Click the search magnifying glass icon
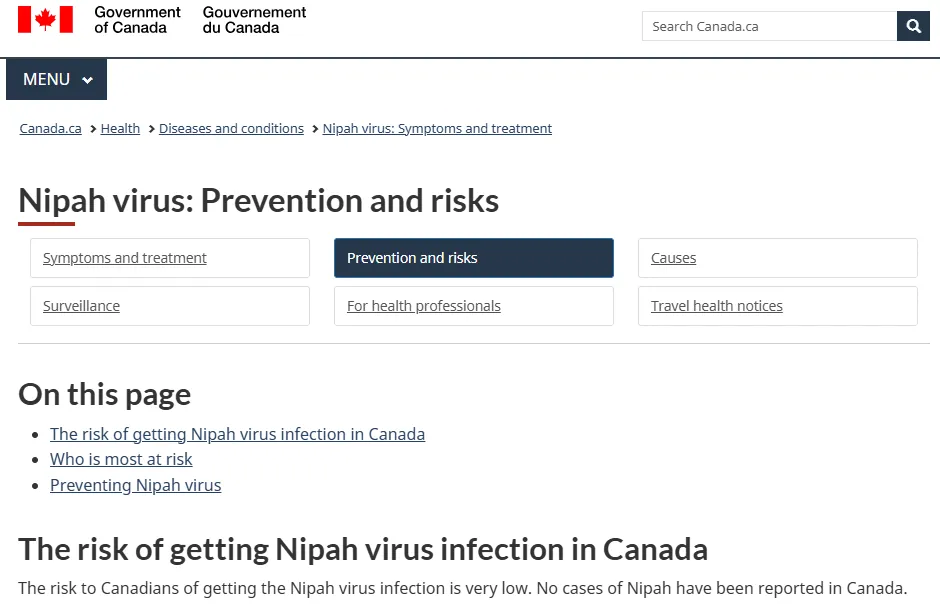Viewport: 940px width, 613px height. click(x=913, y=27)
